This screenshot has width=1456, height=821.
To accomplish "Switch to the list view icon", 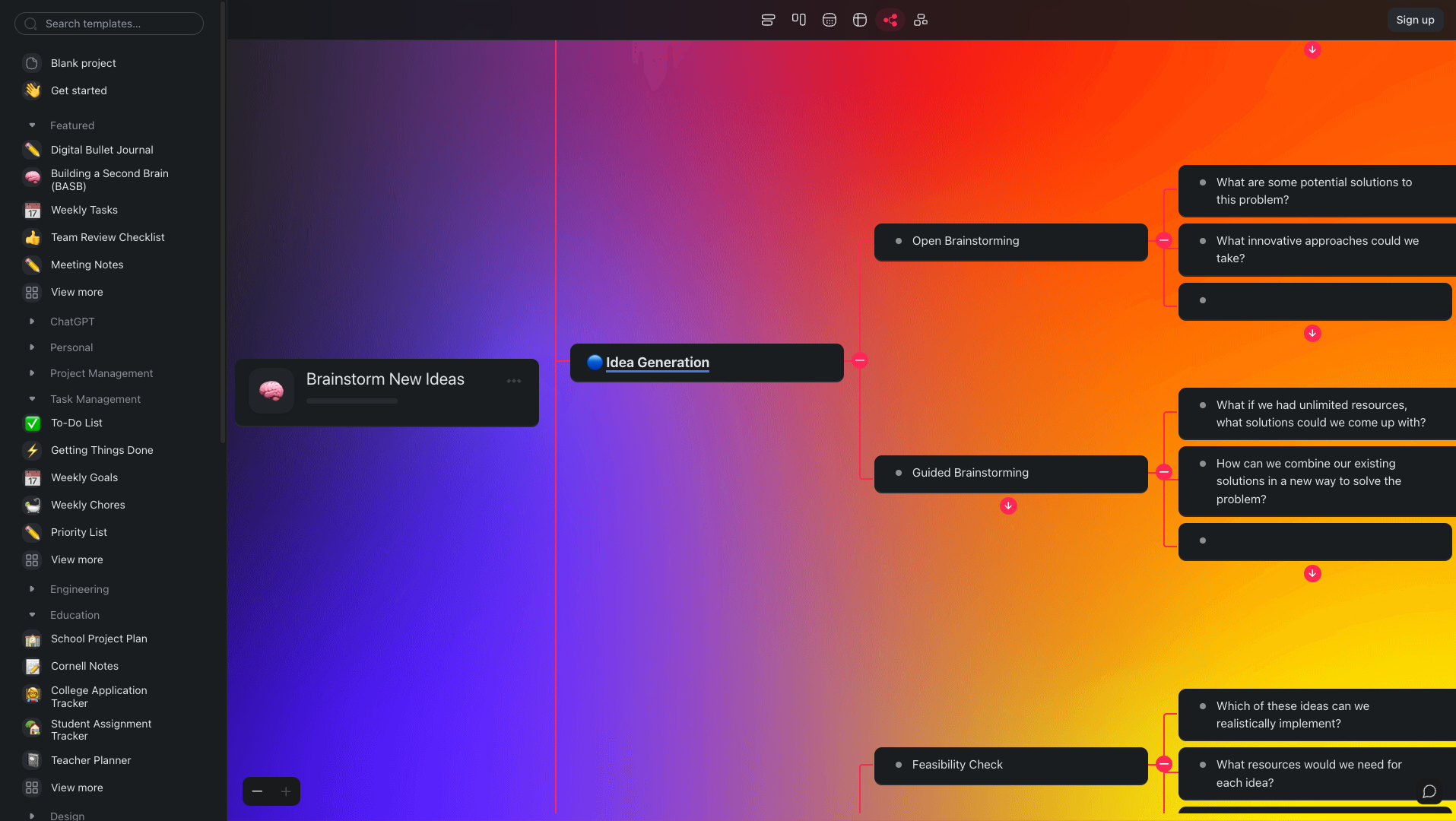I will pos(768,20).
